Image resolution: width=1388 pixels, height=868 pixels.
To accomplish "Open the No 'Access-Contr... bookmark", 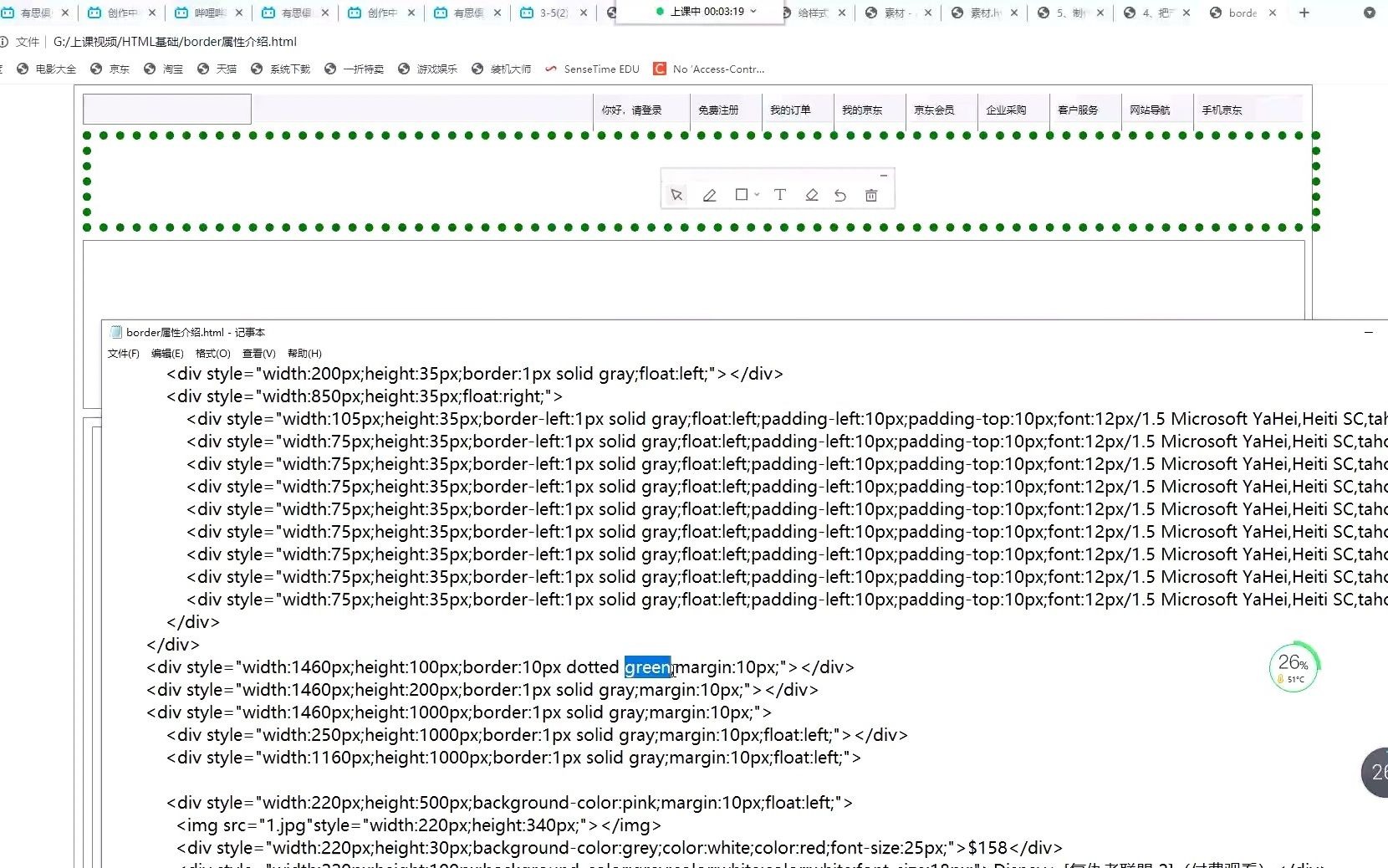I will coord(709,69).
